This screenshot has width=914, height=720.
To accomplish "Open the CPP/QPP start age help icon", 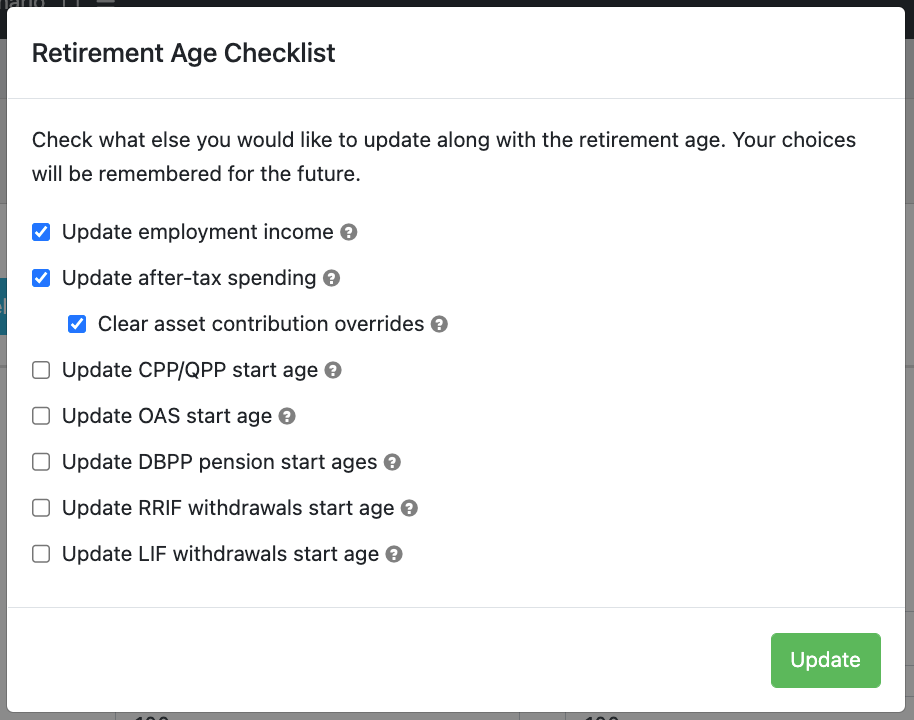I will tap(334, 370).
